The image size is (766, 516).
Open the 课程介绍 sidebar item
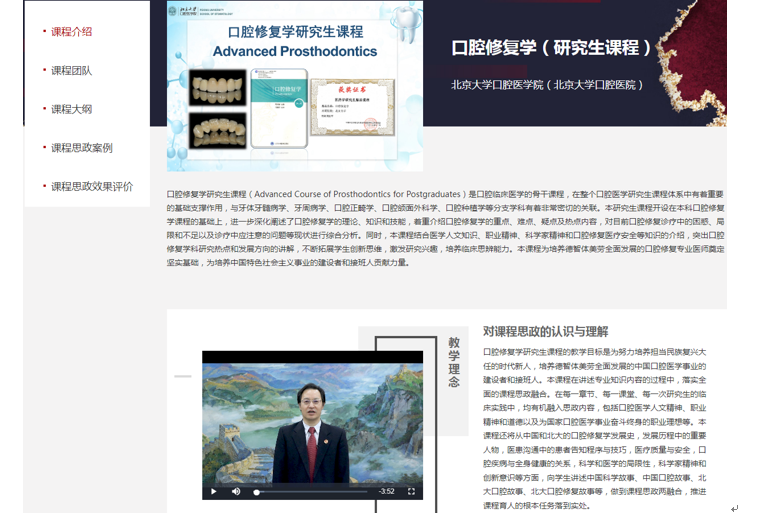click(71, 32)
